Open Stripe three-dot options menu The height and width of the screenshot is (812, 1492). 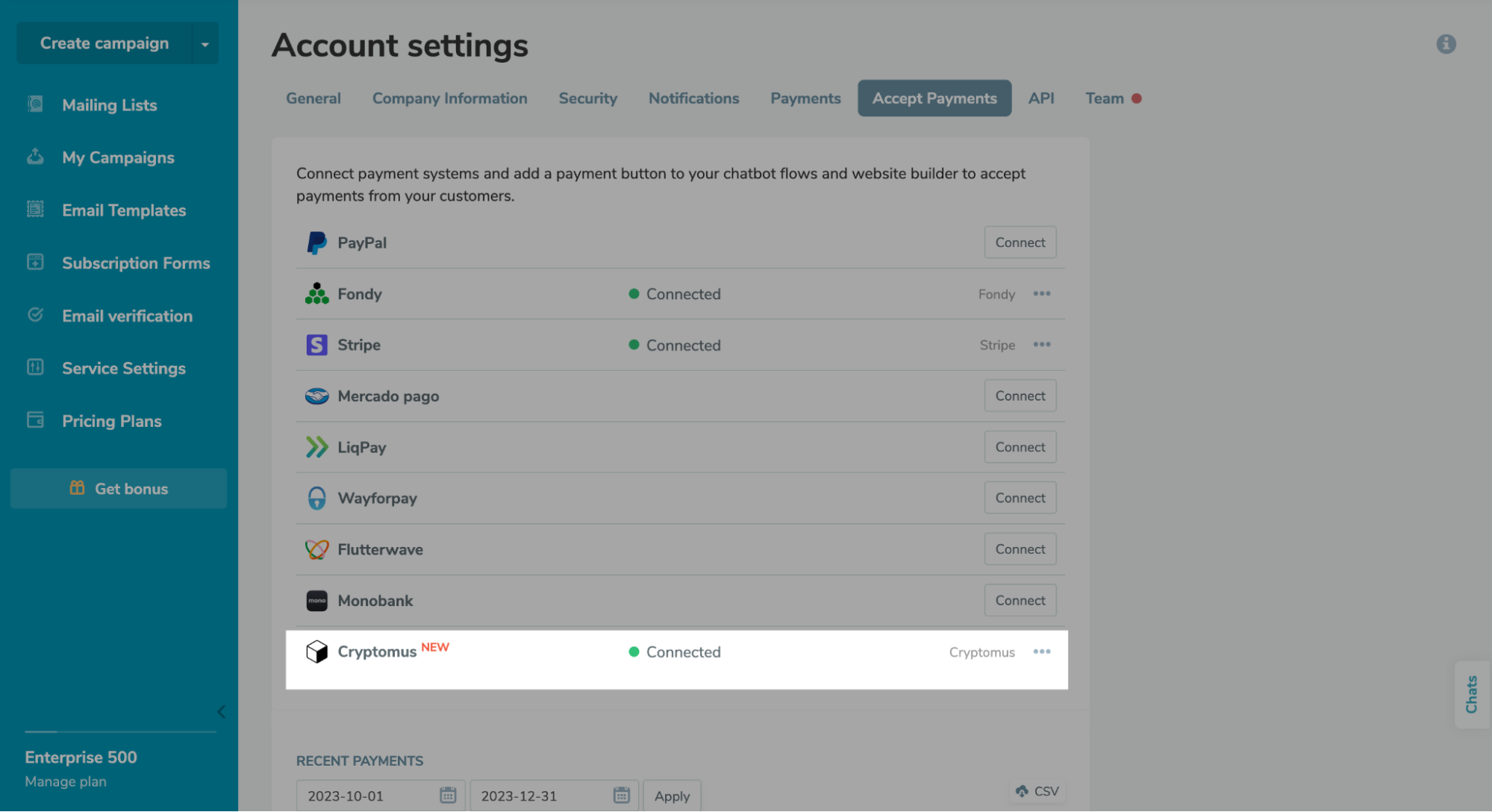tap(1042, 344)
